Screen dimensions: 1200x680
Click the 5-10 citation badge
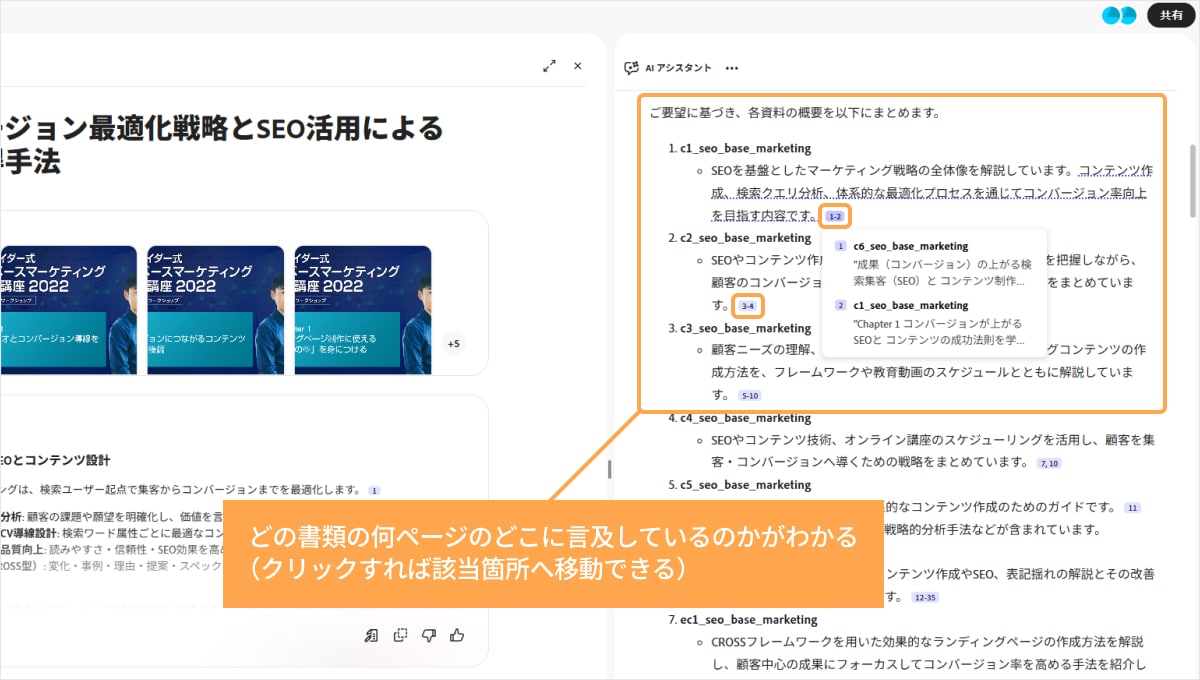(750, 396)
